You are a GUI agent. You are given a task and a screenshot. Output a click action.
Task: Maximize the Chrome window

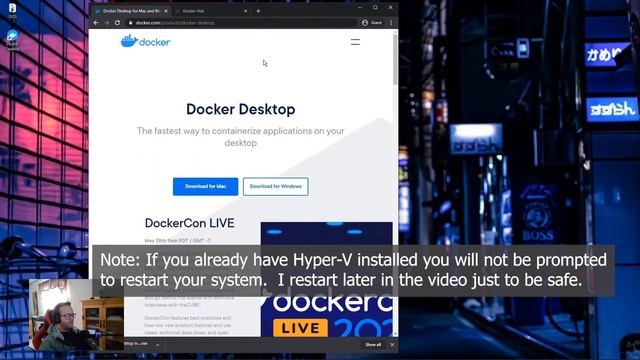tap(375, 7)
